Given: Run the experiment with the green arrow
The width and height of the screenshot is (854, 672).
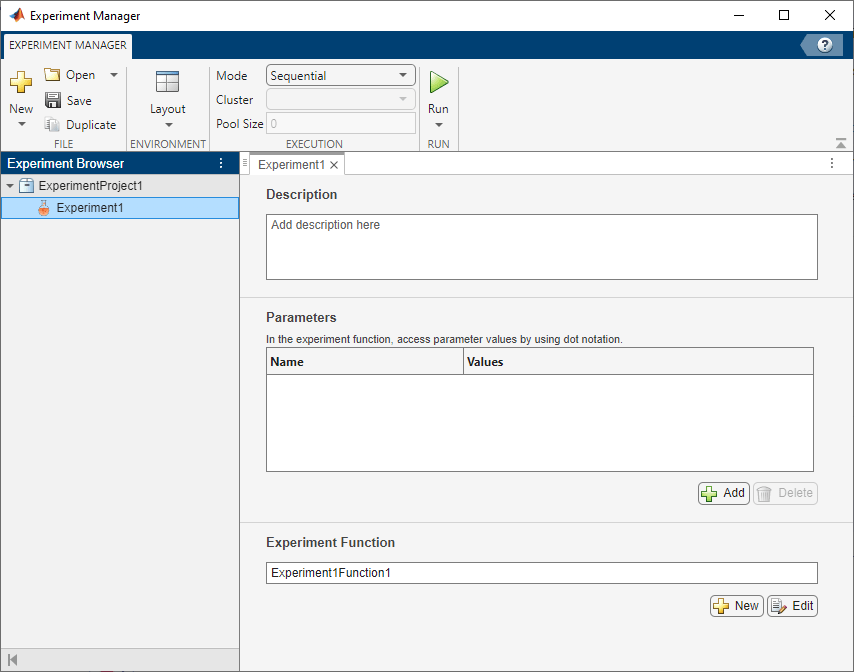Looking at the screenshot, I should click(438, 82).
